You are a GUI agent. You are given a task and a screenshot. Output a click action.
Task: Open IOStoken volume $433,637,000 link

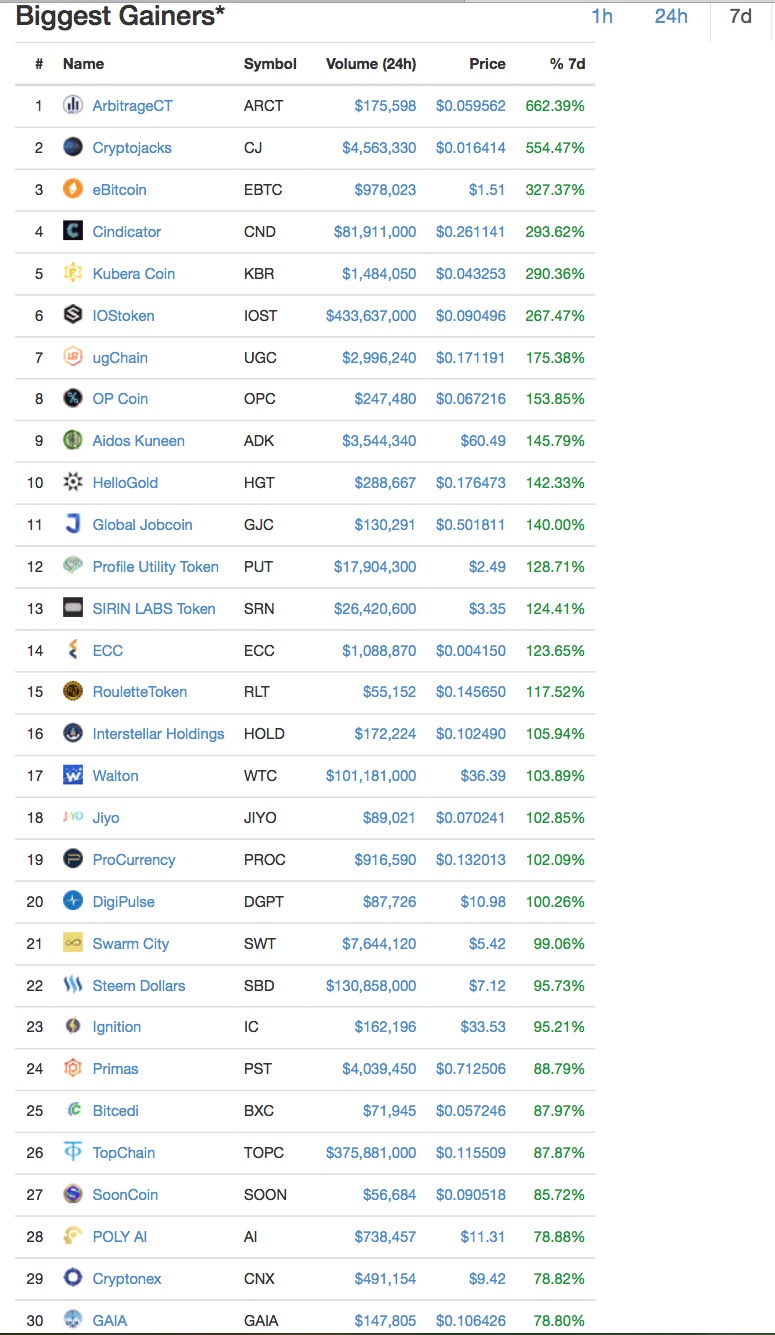371,315
